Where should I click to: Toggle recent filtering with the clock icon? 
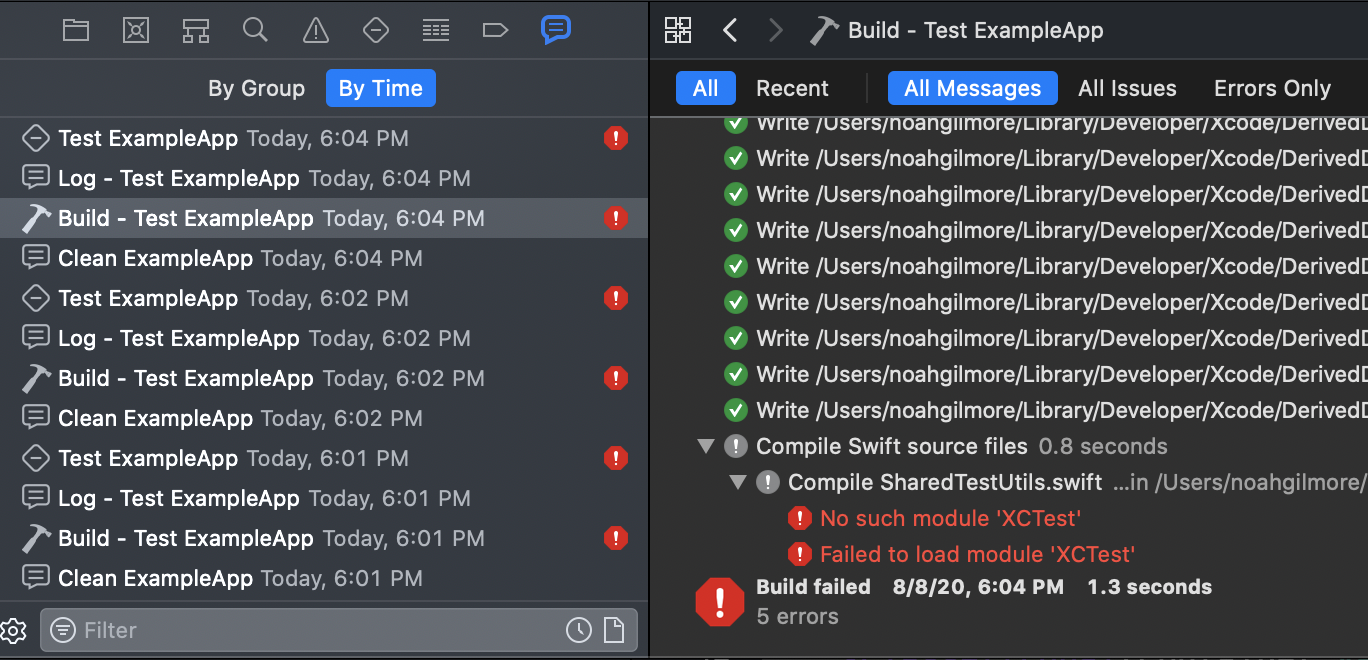[x=580, y=630]
